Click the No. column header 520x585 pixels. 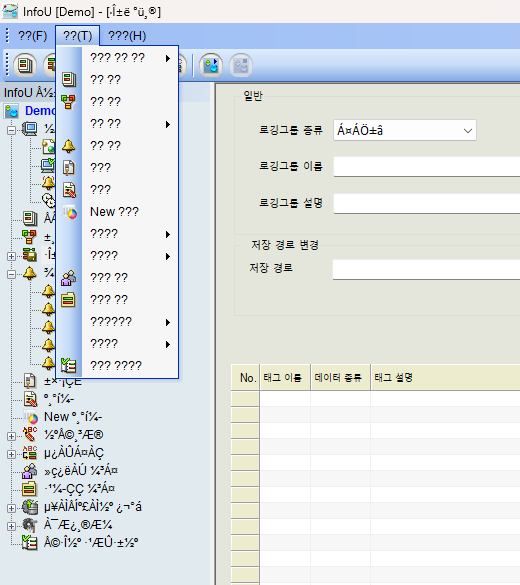pos(245,378)
